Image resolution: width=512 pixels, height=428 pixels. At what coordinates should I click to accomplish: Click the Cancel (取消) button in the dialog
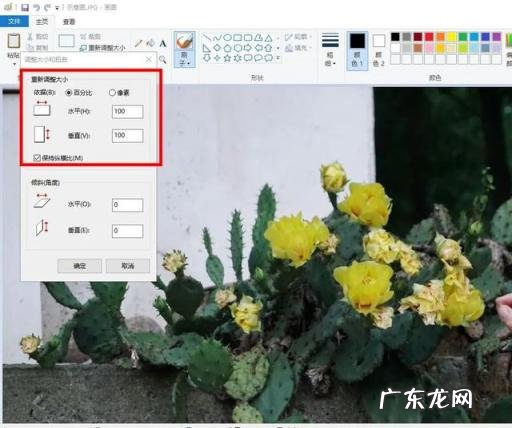coord(128,266)
